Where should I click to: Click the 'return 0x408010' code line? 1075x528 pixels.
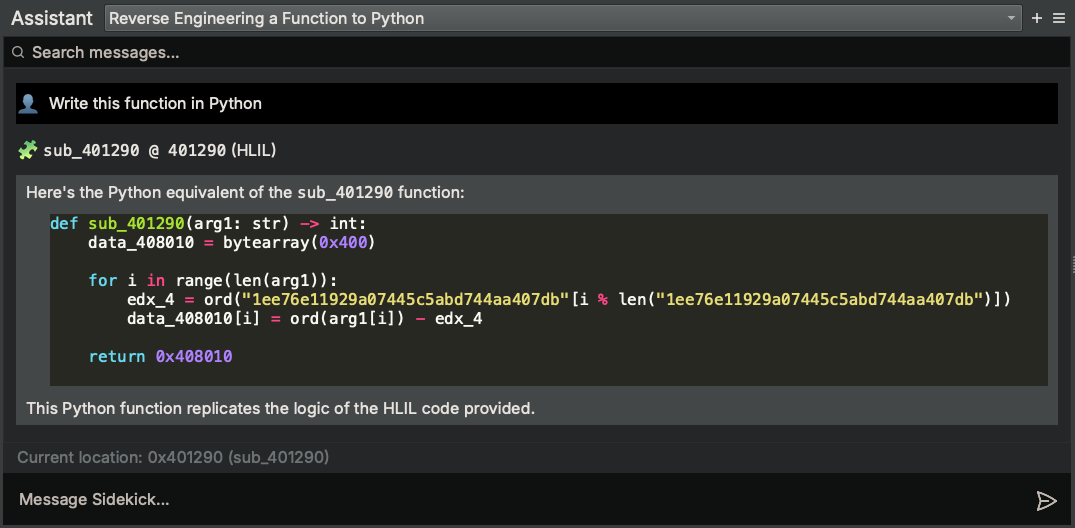pyautogui.click(x=160, y=357)
